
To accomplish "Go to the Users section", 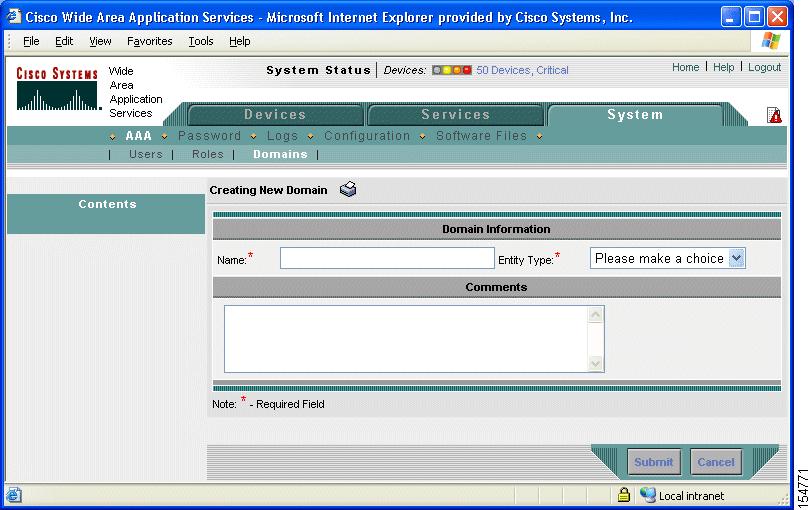I will pyautogui.click(x=146, y=154).
